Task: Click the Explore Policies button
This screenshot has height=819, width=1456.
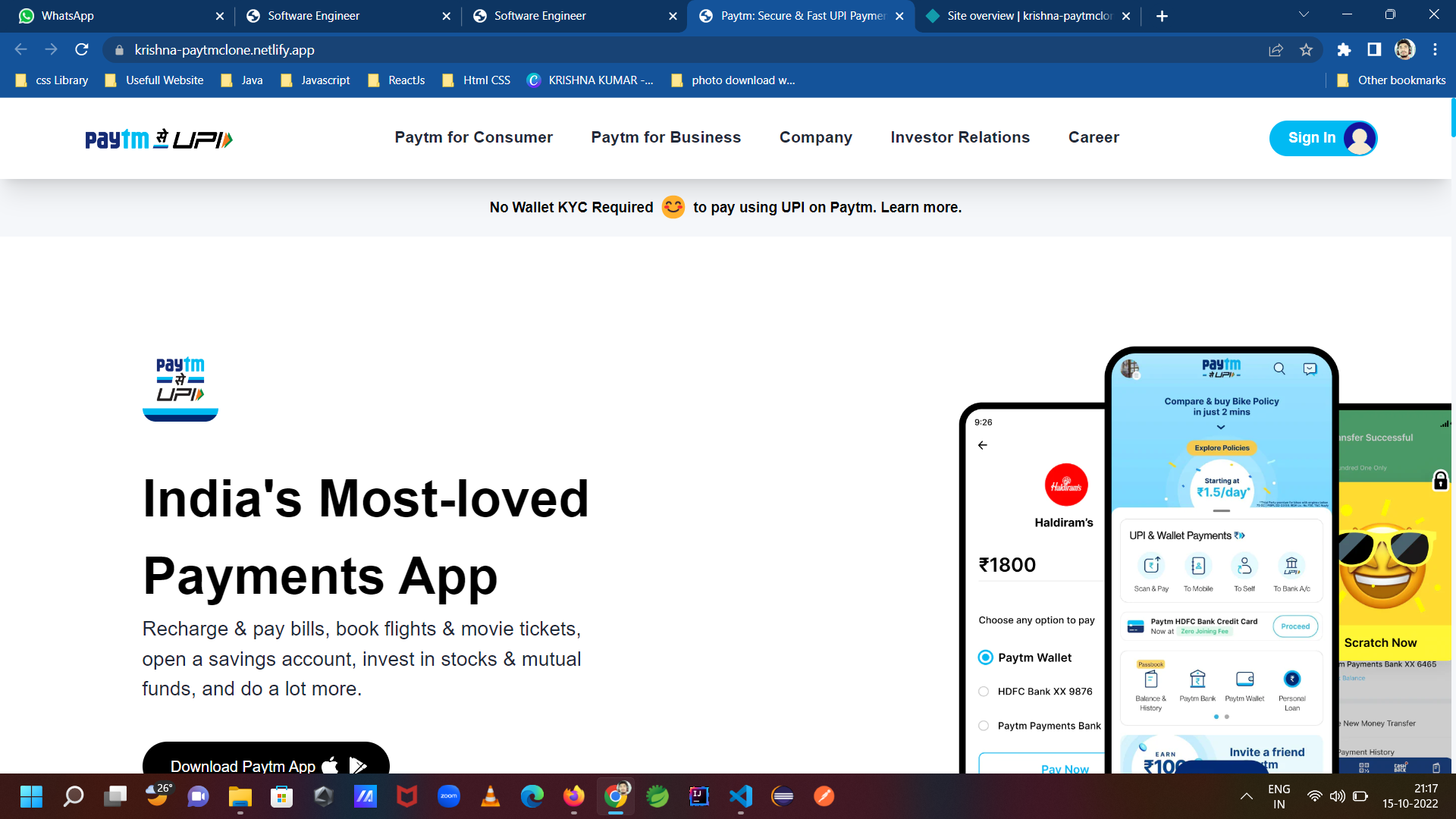Action: pyautogui.click(x=1222, y=448)
